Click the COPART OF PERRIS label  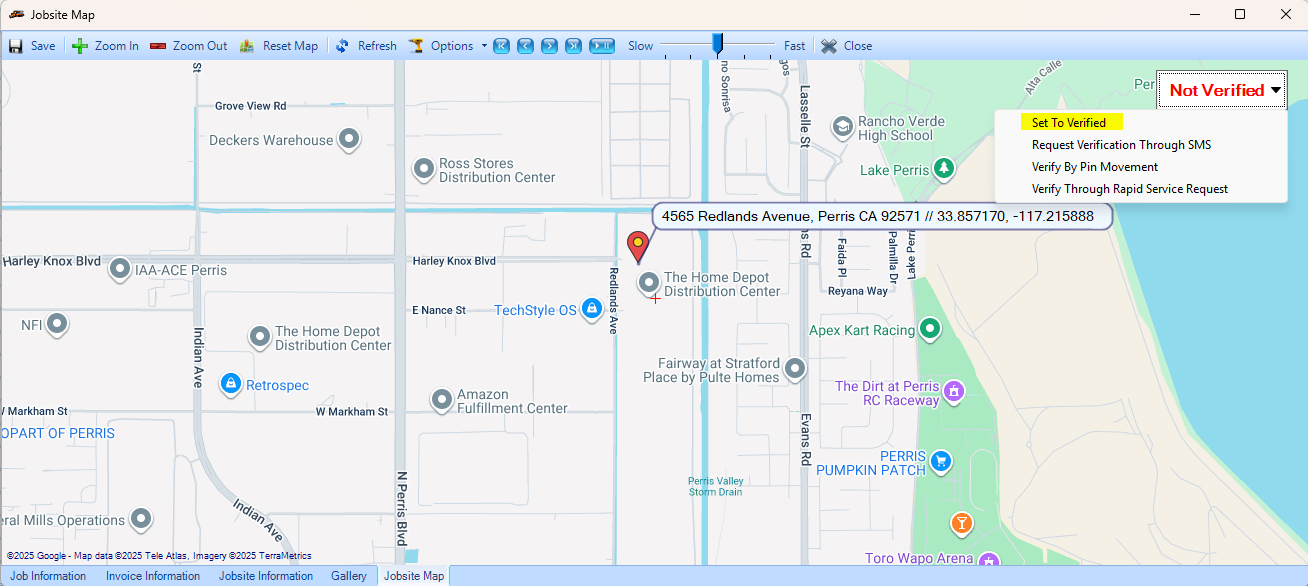[58, 433]
